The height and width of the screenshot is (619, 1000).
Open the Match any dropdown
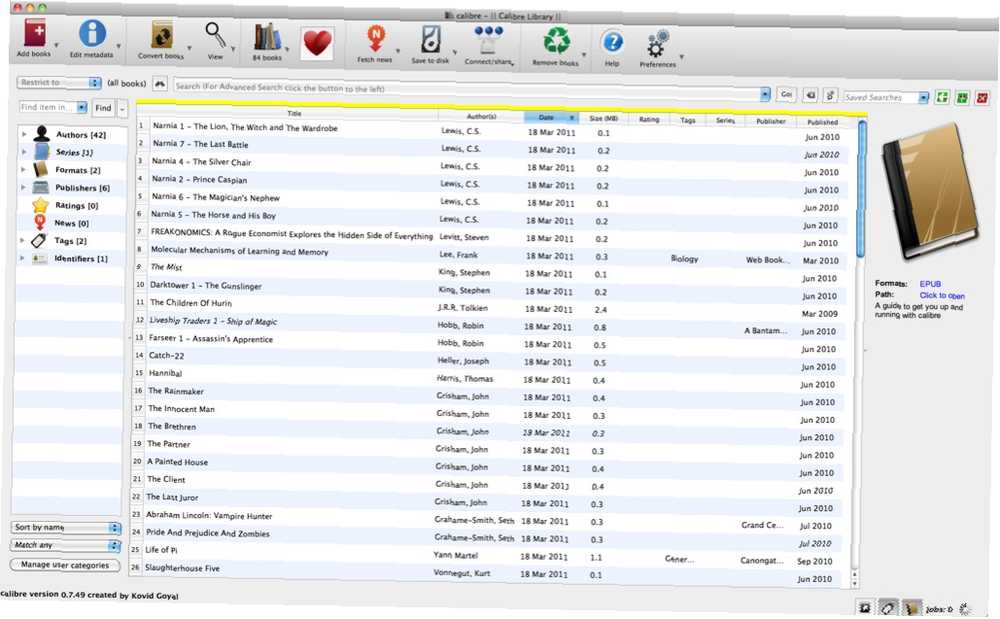(x=66, y=546)
